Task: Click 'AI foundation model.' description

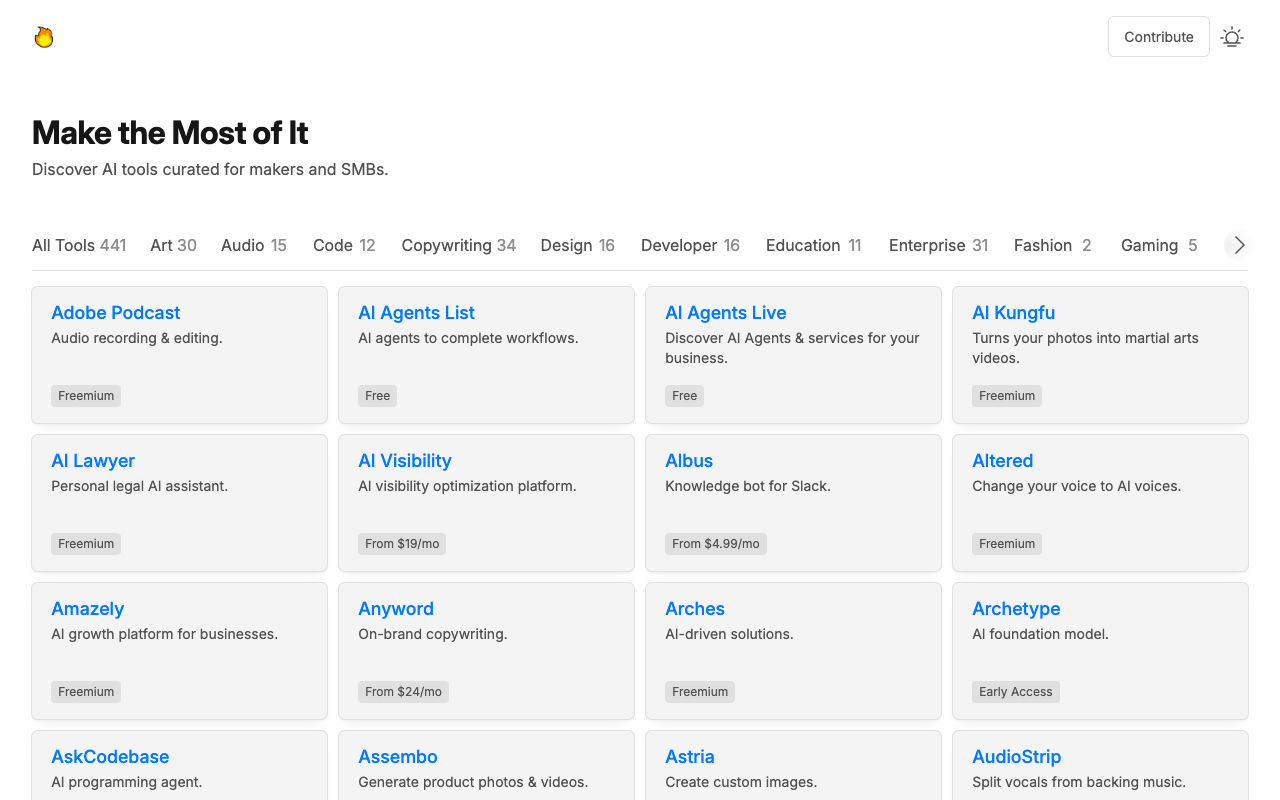Action: pos(1040,634)
